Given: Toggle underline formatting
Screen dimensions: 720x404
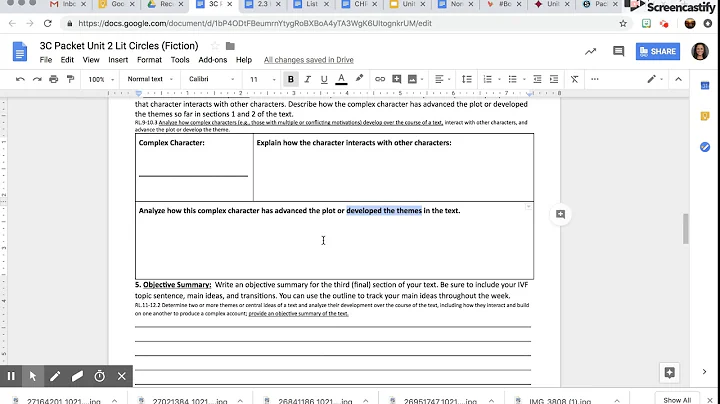Looking at the screenshot, I should click(324, 79).
